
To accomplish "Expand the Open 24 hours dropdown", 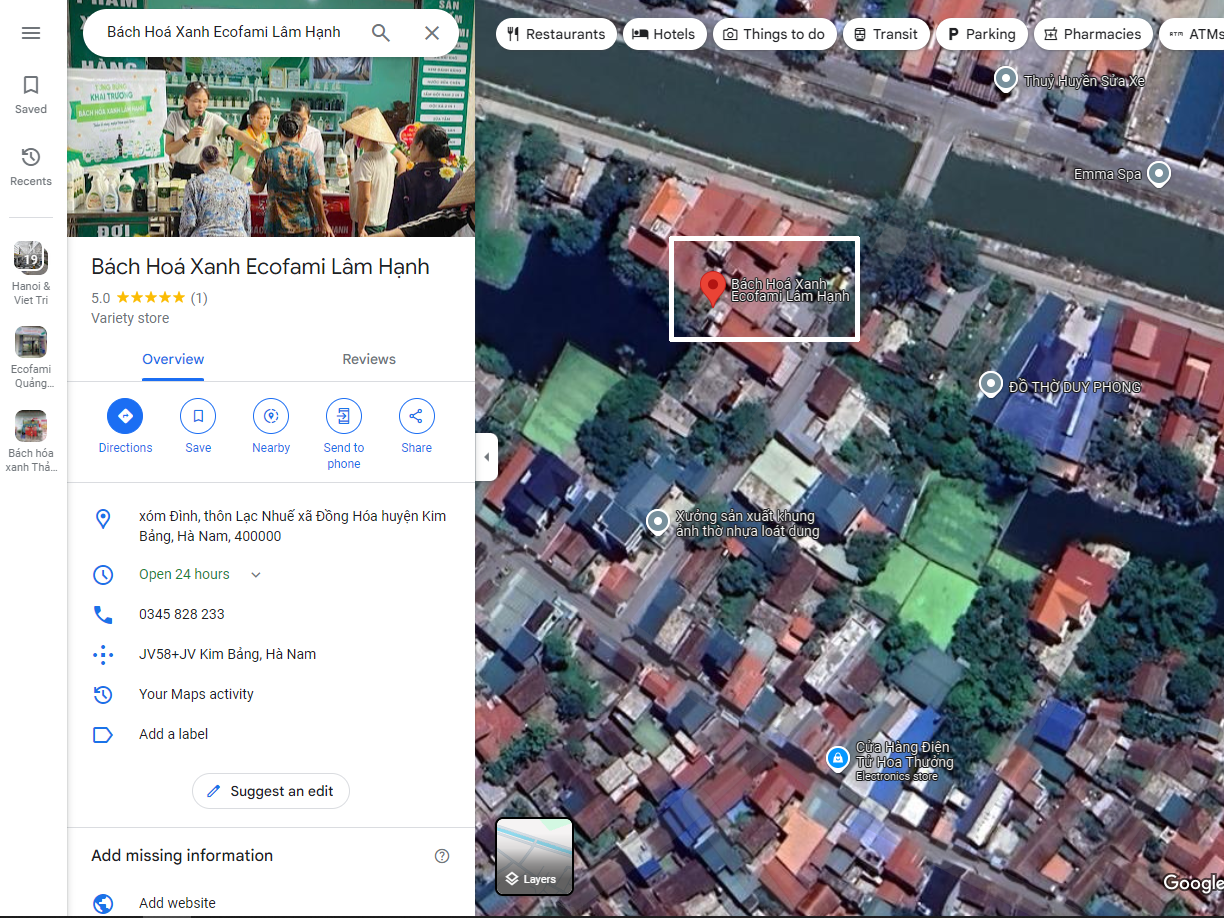I will coord(256,575).
